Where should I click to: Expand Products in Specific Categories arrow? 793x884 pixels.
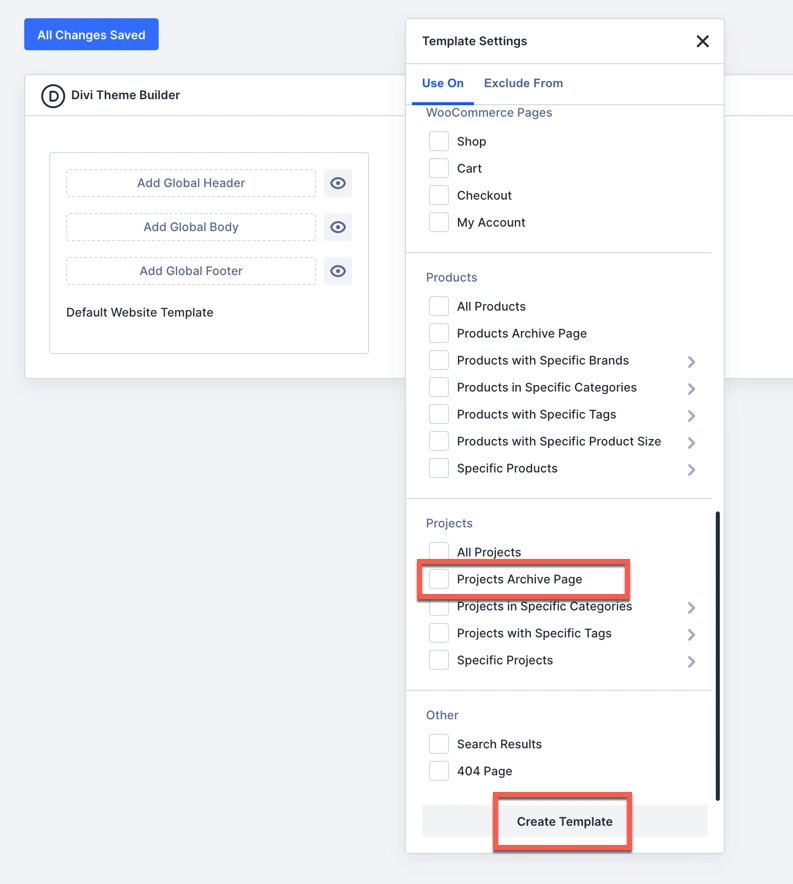pos(692,389)
